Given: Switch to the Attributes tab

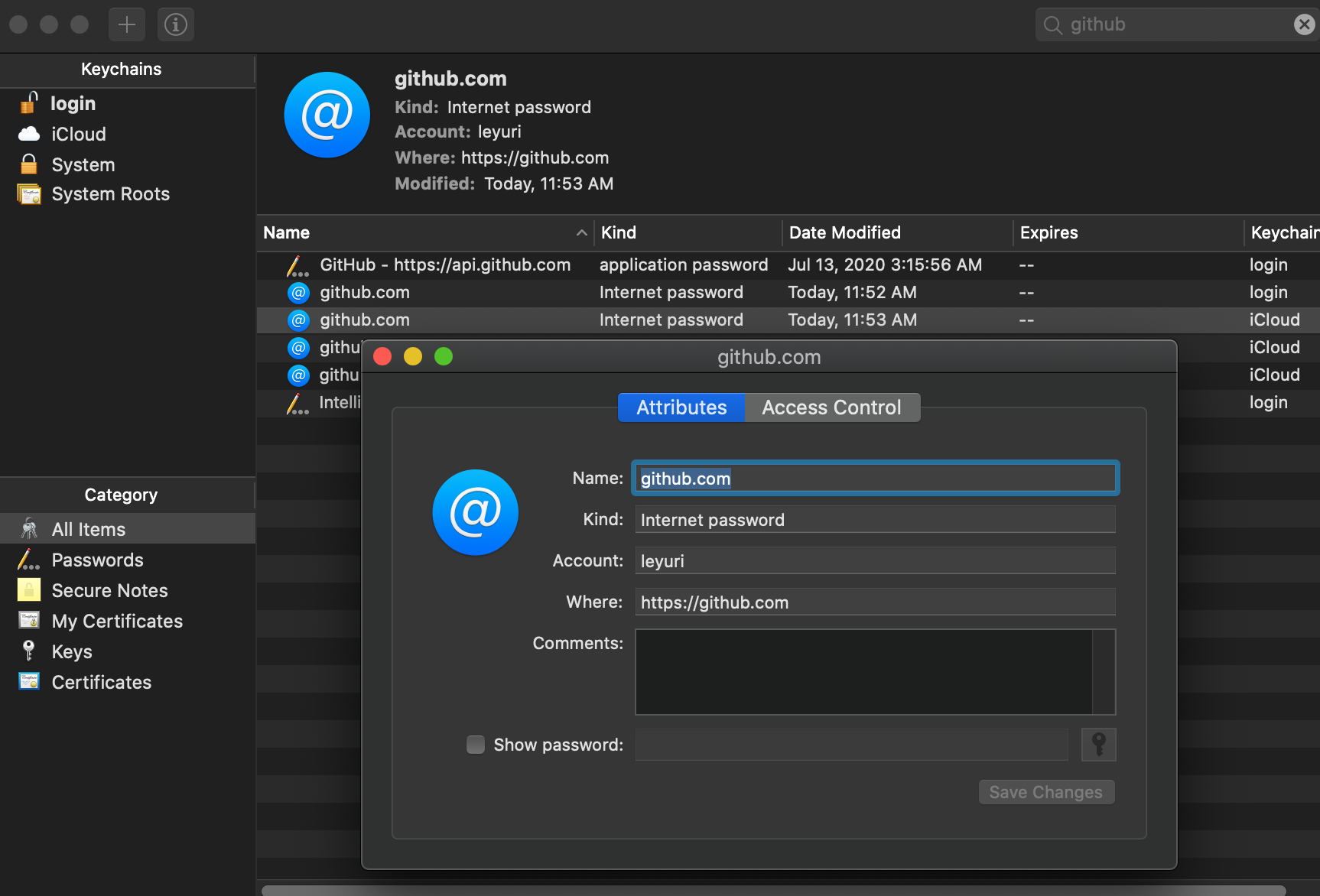Looking at the screenshot, I should (681, 407).
